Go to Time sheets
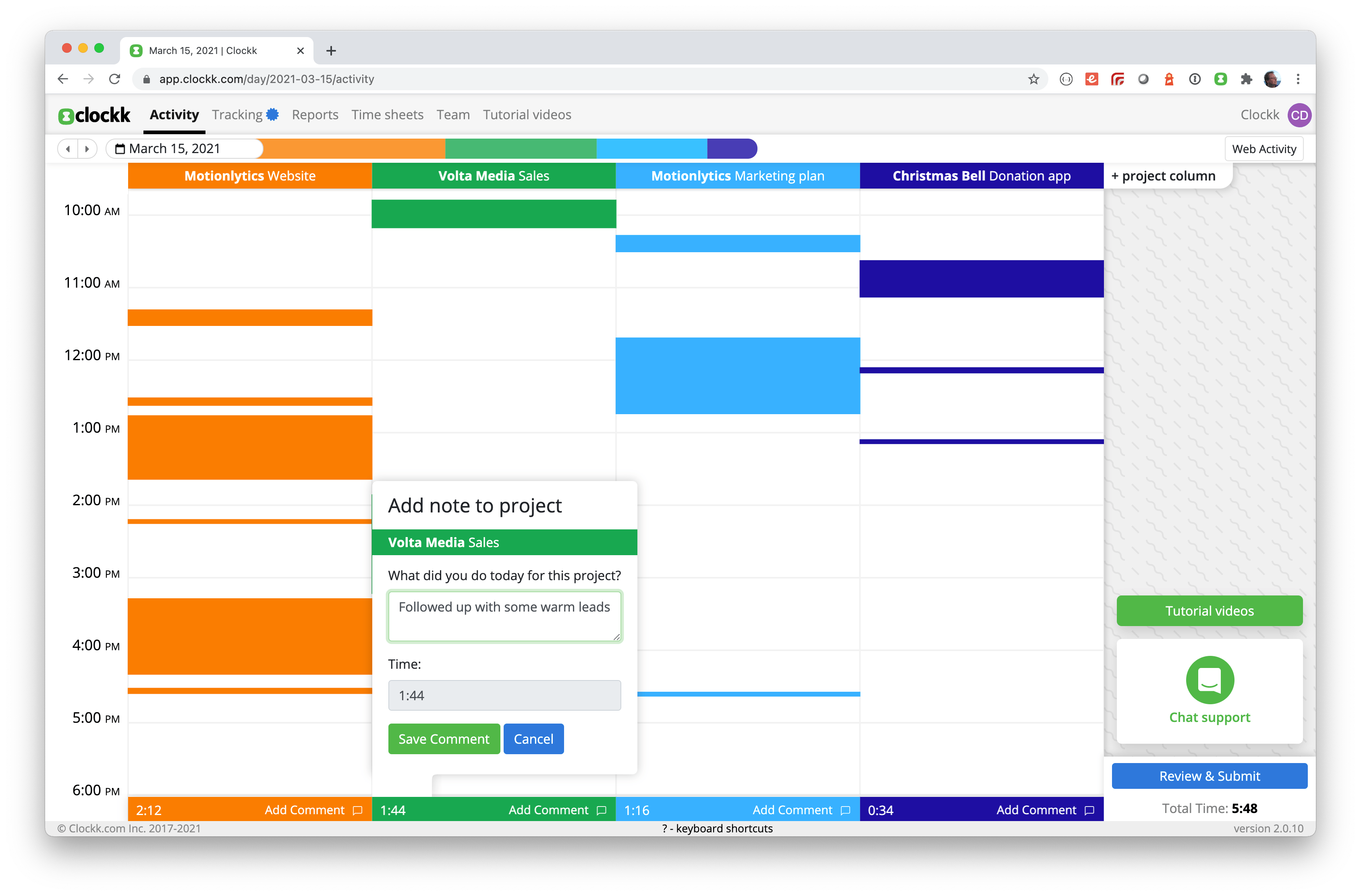This screenshot has height=896, width=1361. point(387,114)
